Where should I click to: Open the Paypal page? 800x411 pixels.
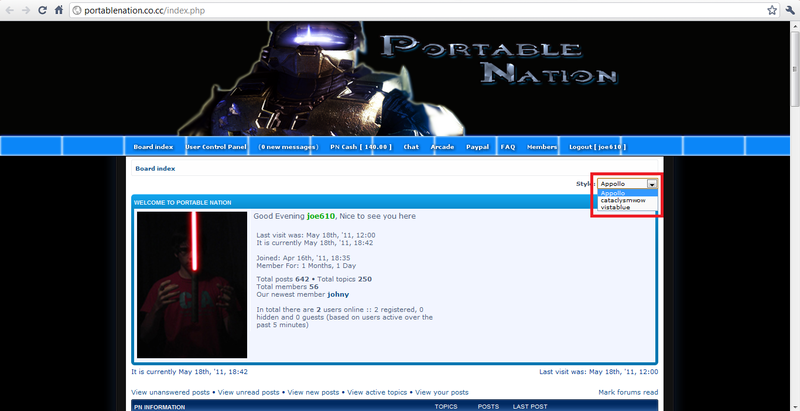[x=478, y=147]
